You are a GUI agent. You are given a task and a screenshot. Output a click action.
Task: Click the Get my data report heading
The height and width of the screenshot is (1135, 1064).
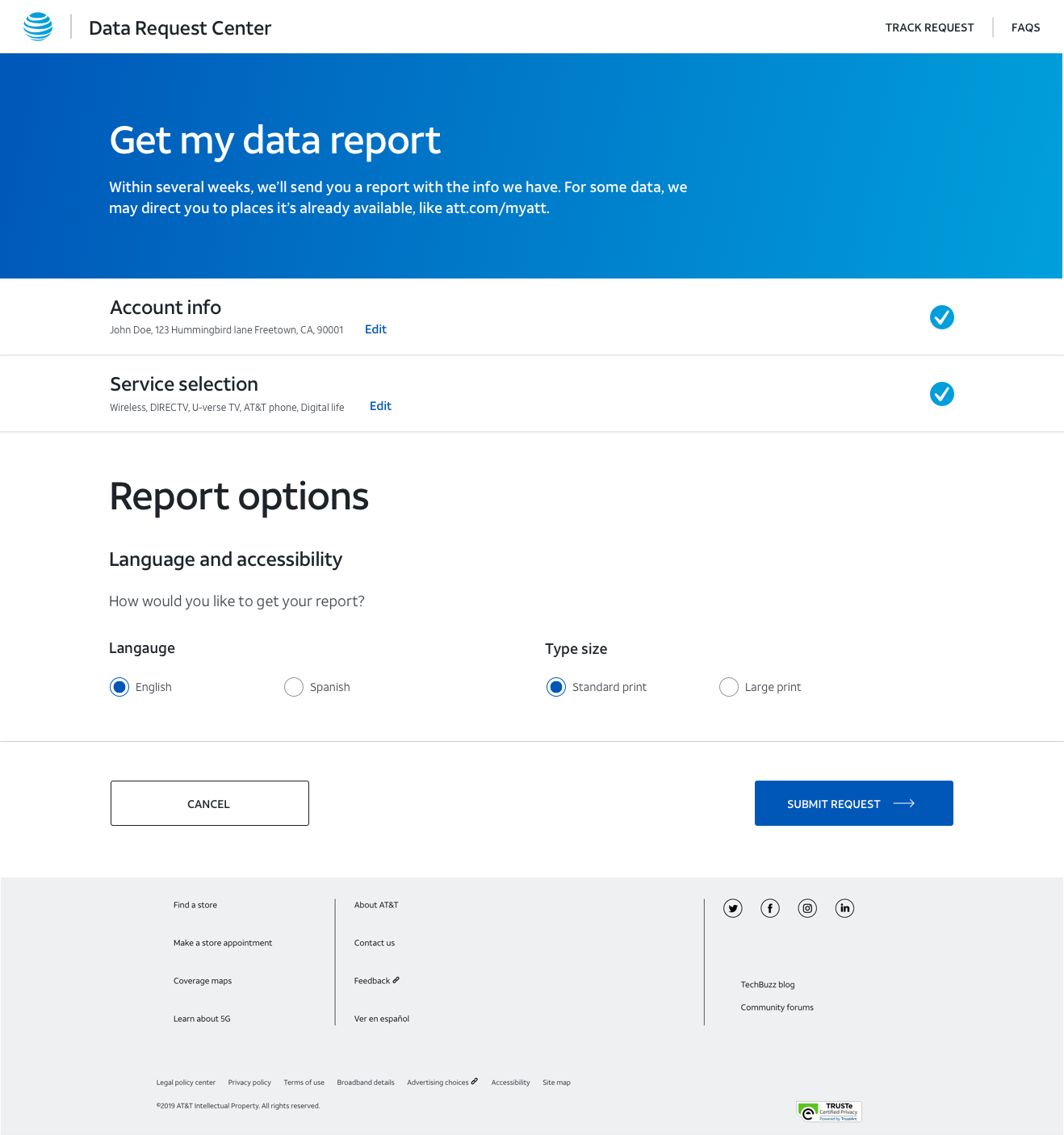point(275,140)
